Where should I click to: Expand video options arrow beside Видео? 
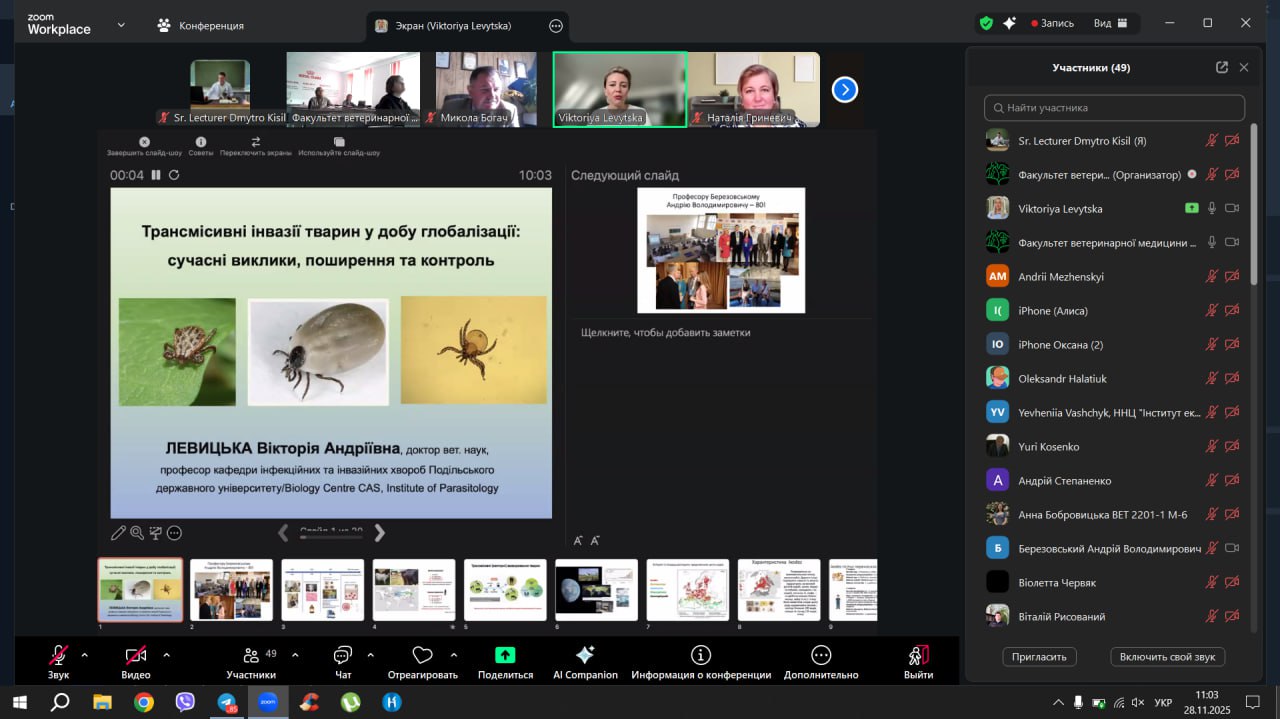[166, 655]
